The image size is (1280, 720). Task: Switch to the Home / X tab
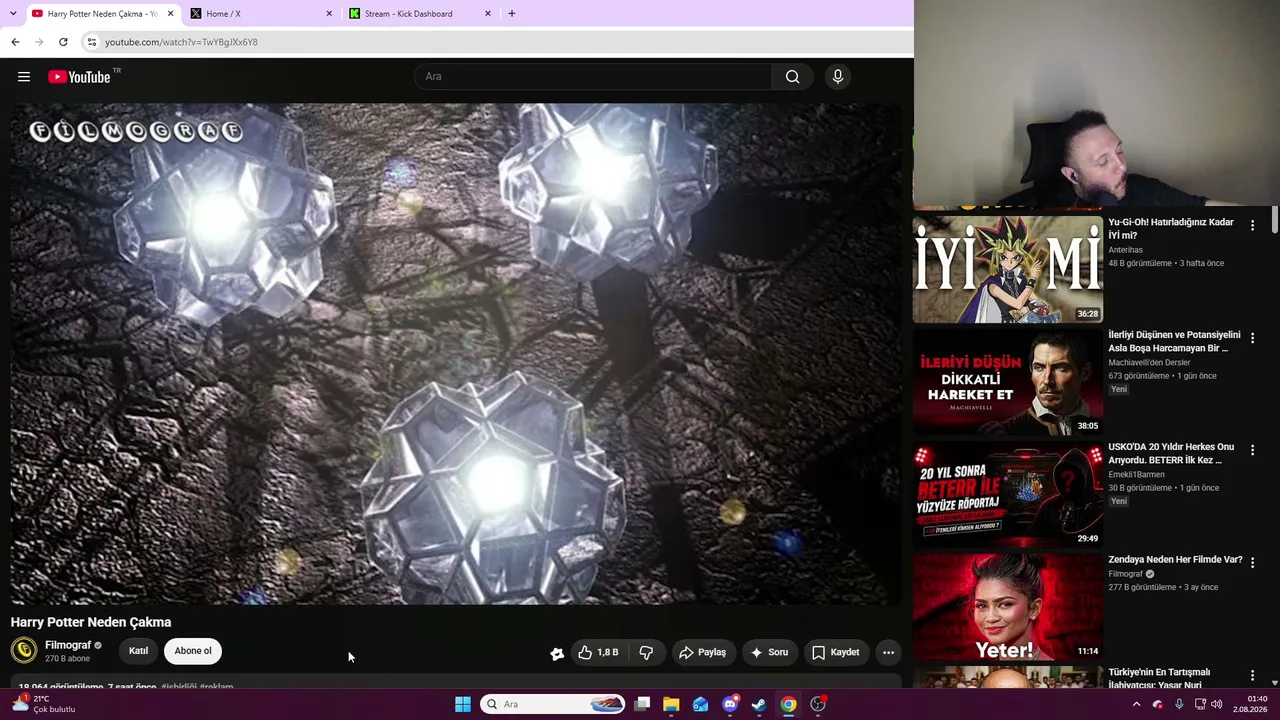260,14
